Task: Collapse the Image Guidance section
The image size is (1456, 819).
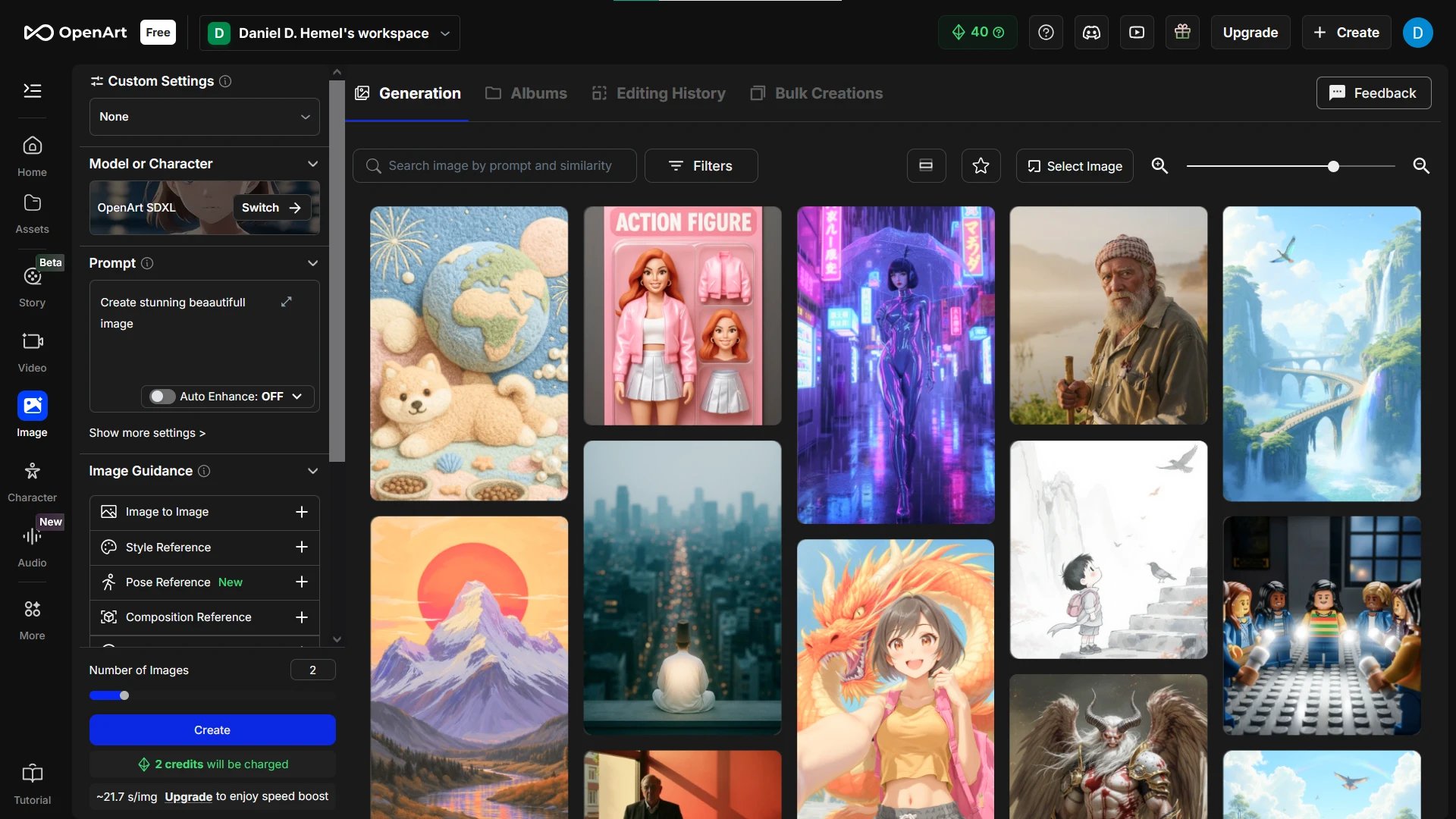Action: (312, 471)
